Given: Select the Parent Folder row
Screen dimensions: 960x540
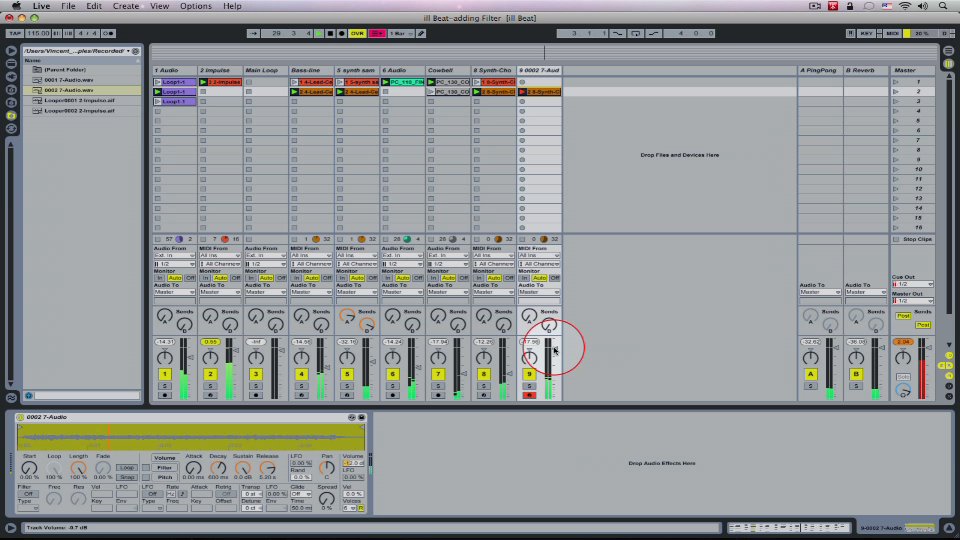Looking at the screenshot, I should click(82, 70).
